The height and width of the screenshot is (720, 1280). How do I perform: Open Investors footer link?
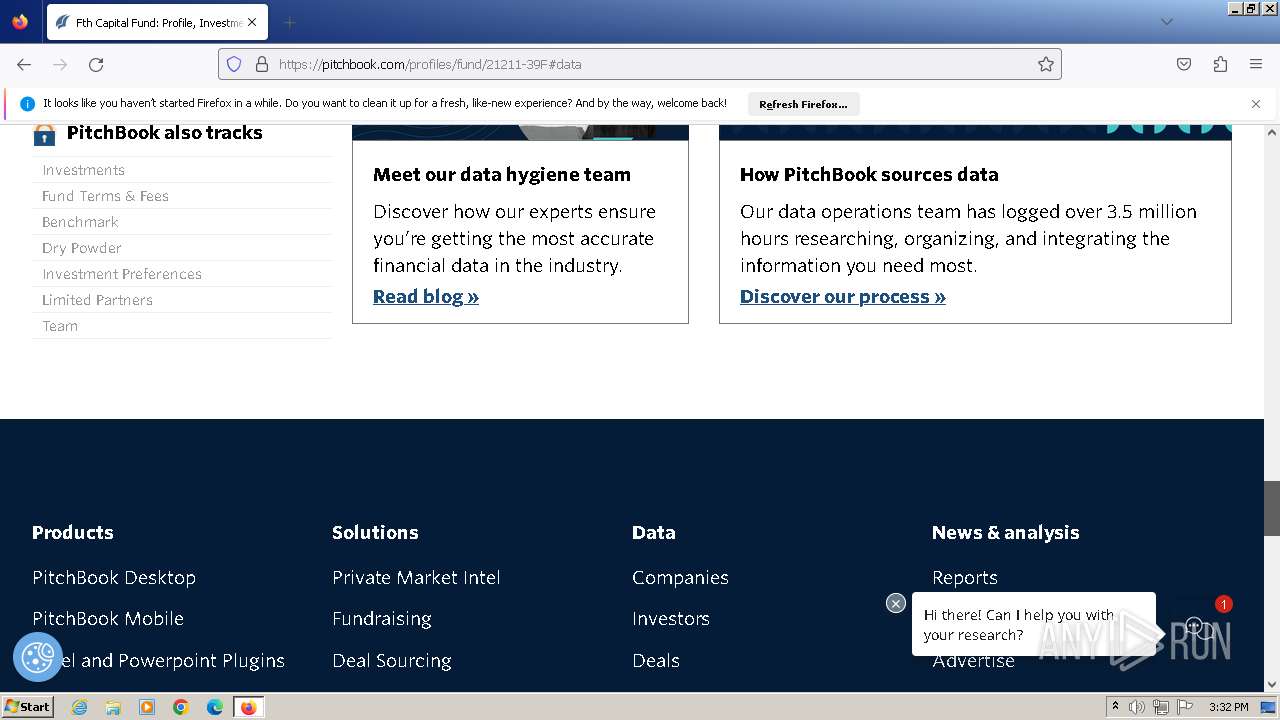(671, 618)
